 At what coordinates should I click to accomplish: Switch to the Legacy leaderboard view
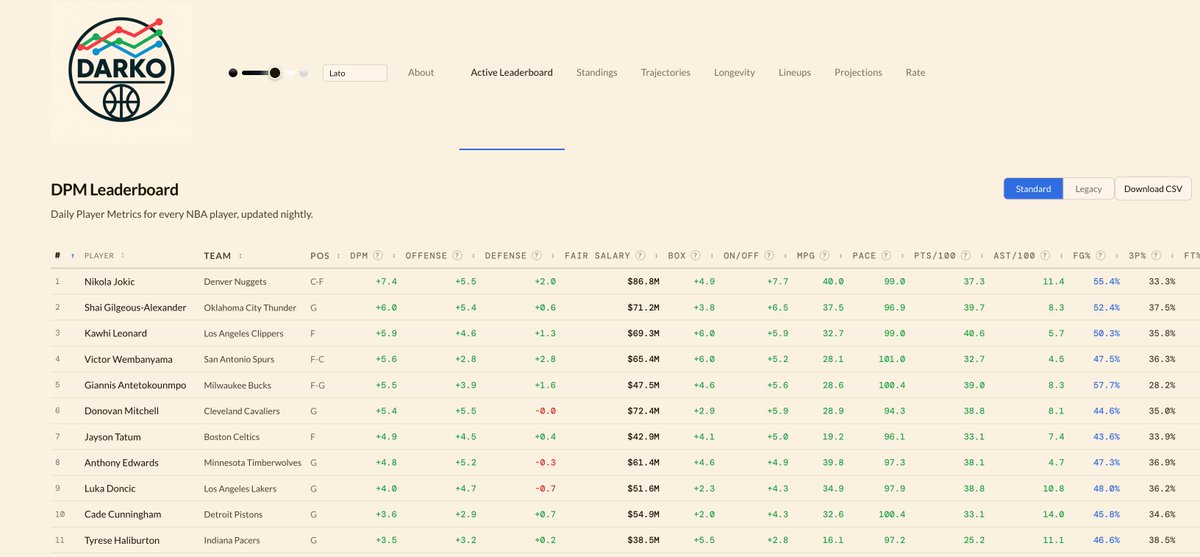(x=1088, y=188)
